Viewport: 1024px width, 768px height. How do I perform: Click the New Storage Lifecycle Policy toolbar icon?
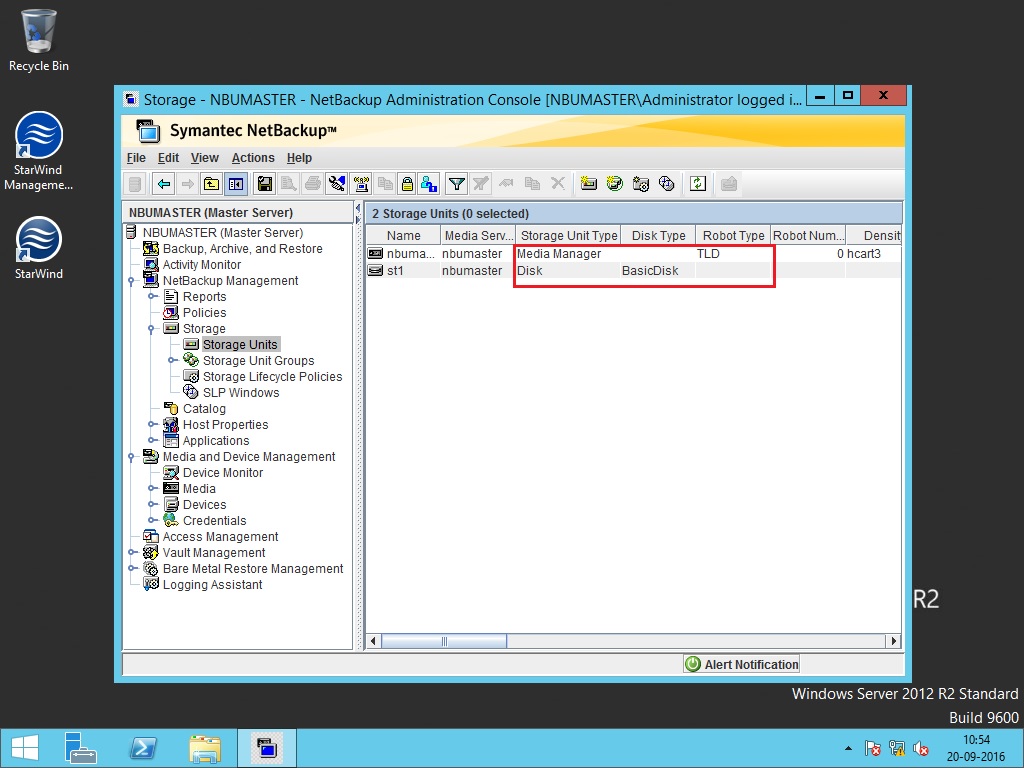641,184
